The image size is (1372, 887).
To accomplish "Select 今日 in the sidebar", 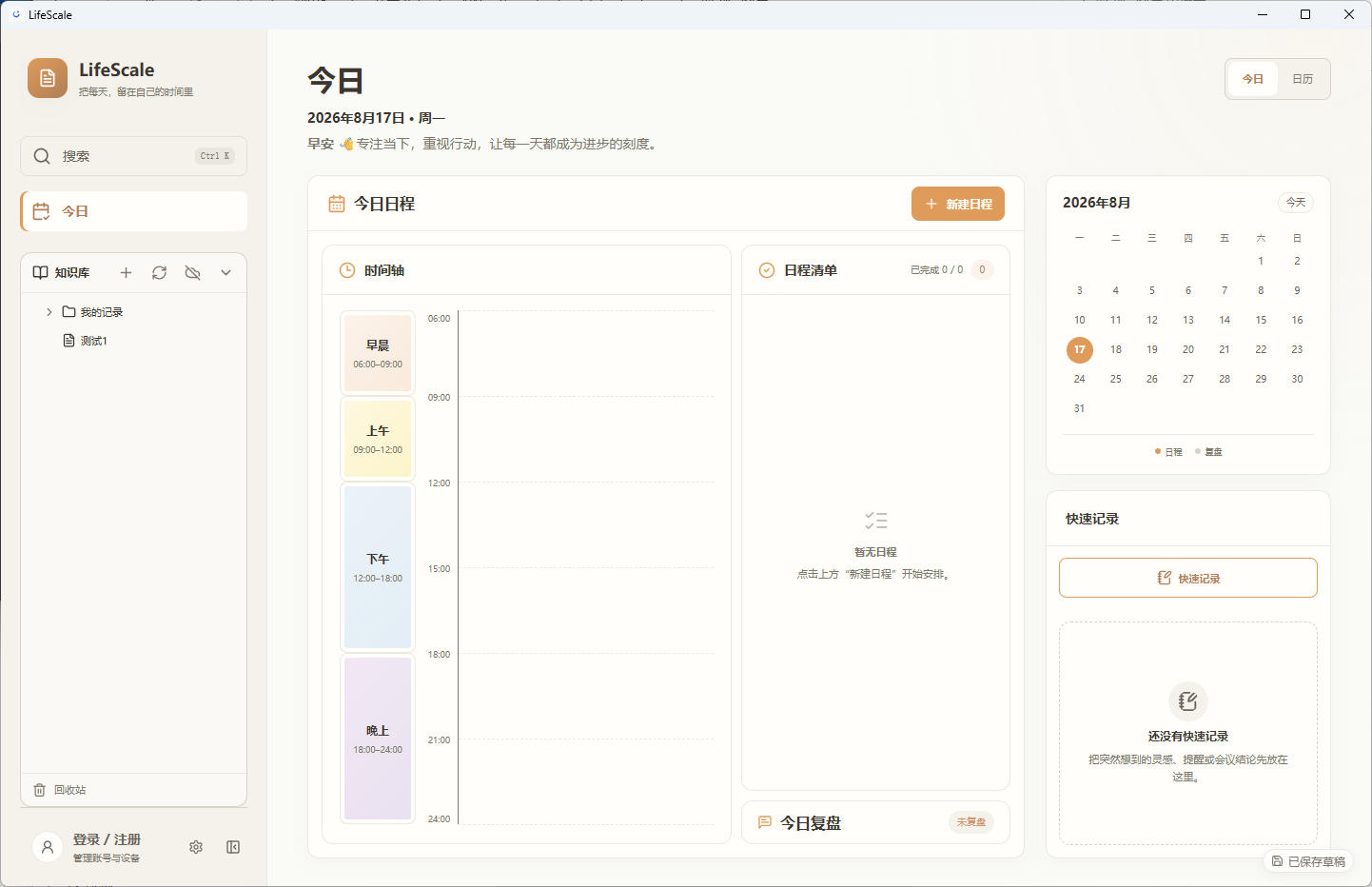I will 133,211.
